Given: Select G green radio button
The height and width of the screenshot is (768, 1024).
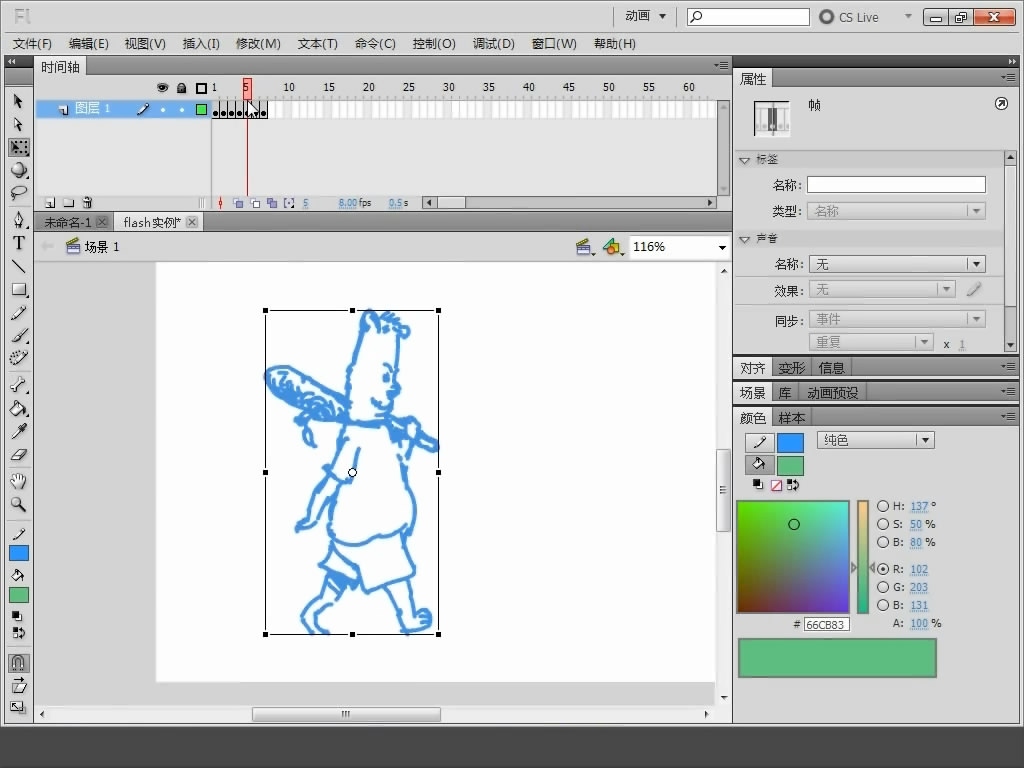Looking at the screenshot, I should (x=883, y=587).
